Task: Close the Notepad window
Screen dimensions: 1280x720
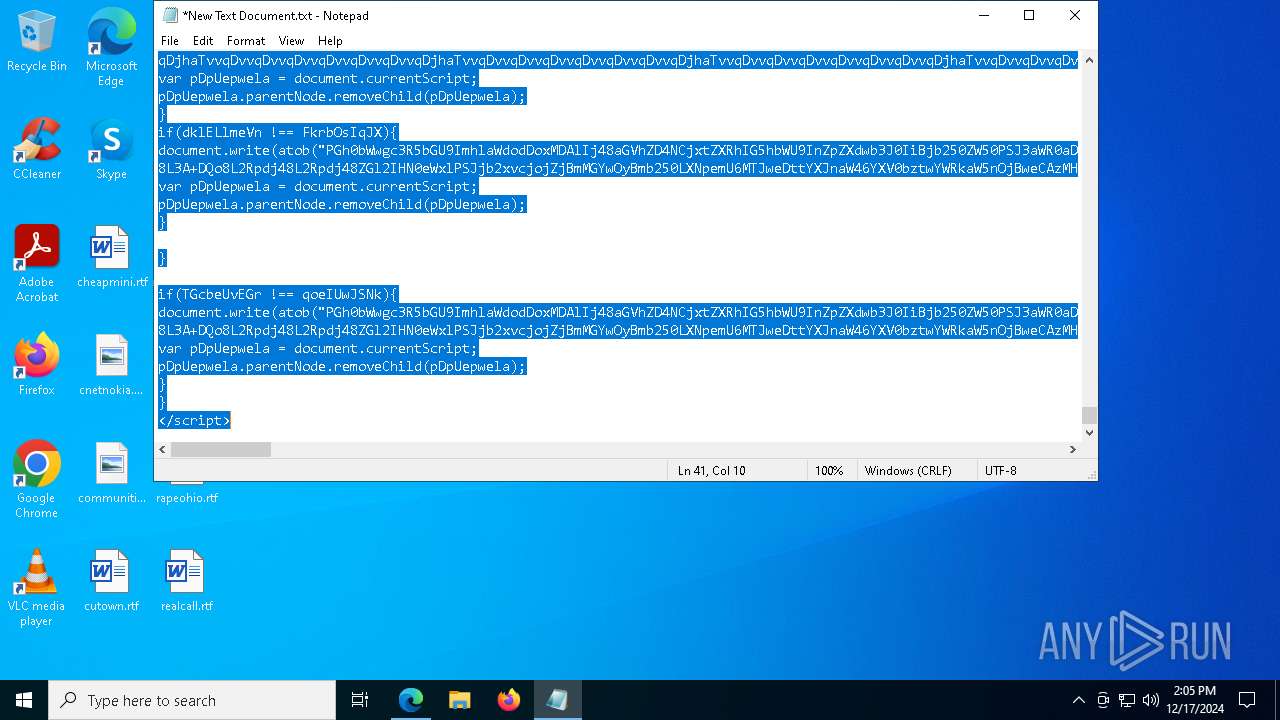Action: click(x=1075, y=15)
